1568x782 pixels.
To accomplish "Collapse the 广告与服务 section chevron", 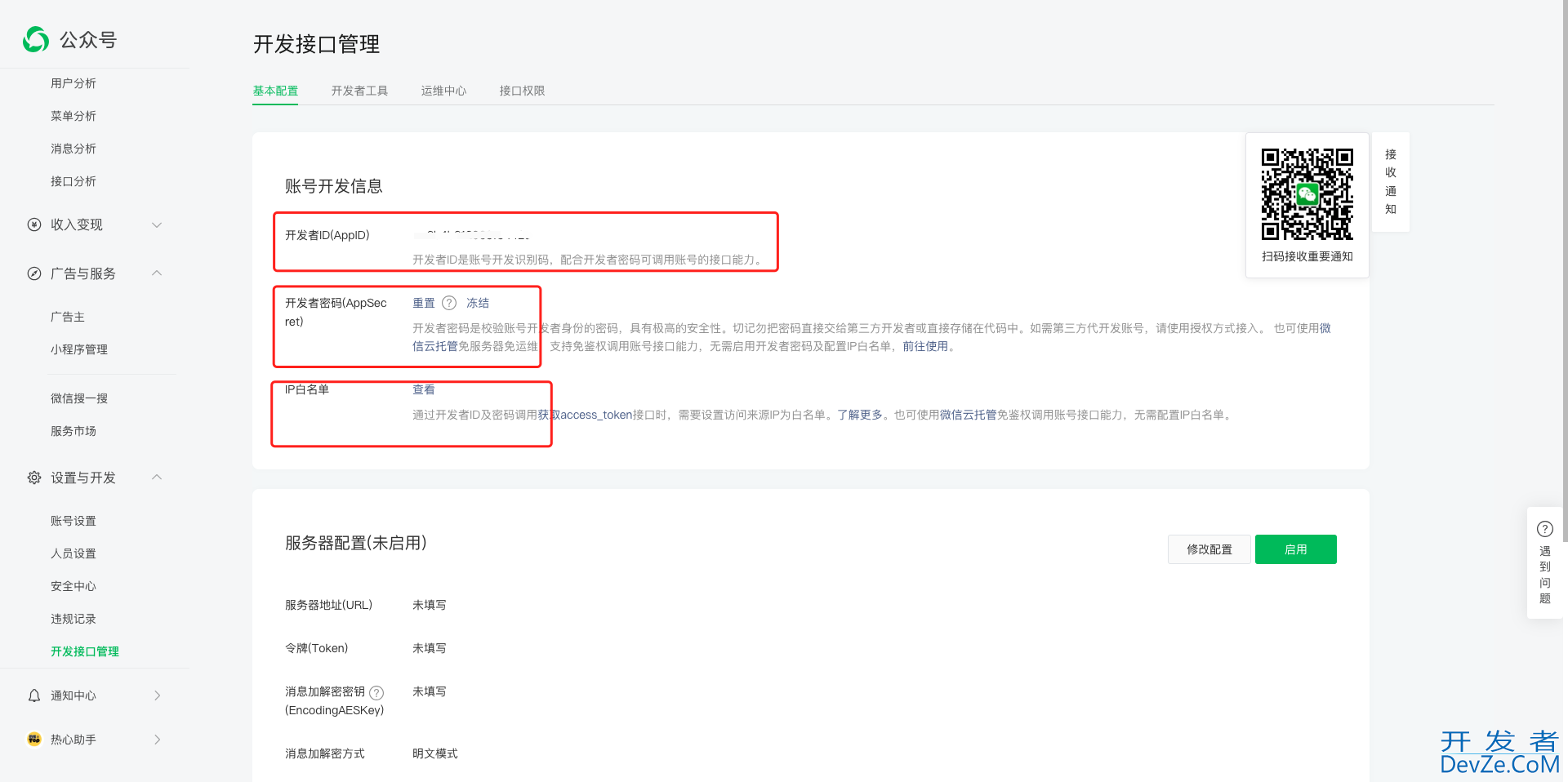I will 157,273.
